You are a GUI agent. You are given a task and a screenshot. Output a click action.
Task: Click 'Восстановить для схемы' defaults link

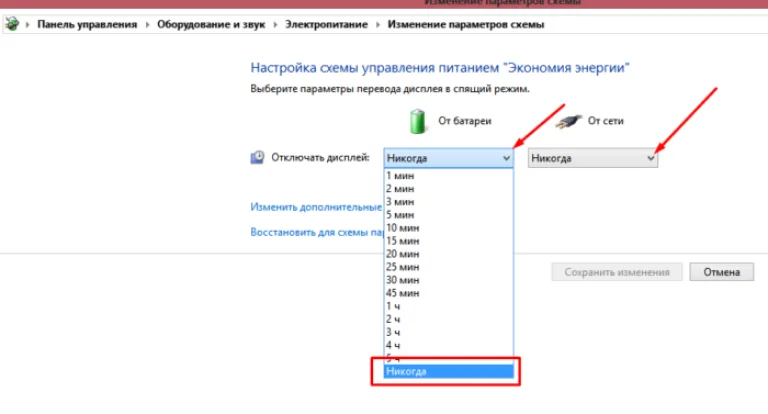[317, 232]
